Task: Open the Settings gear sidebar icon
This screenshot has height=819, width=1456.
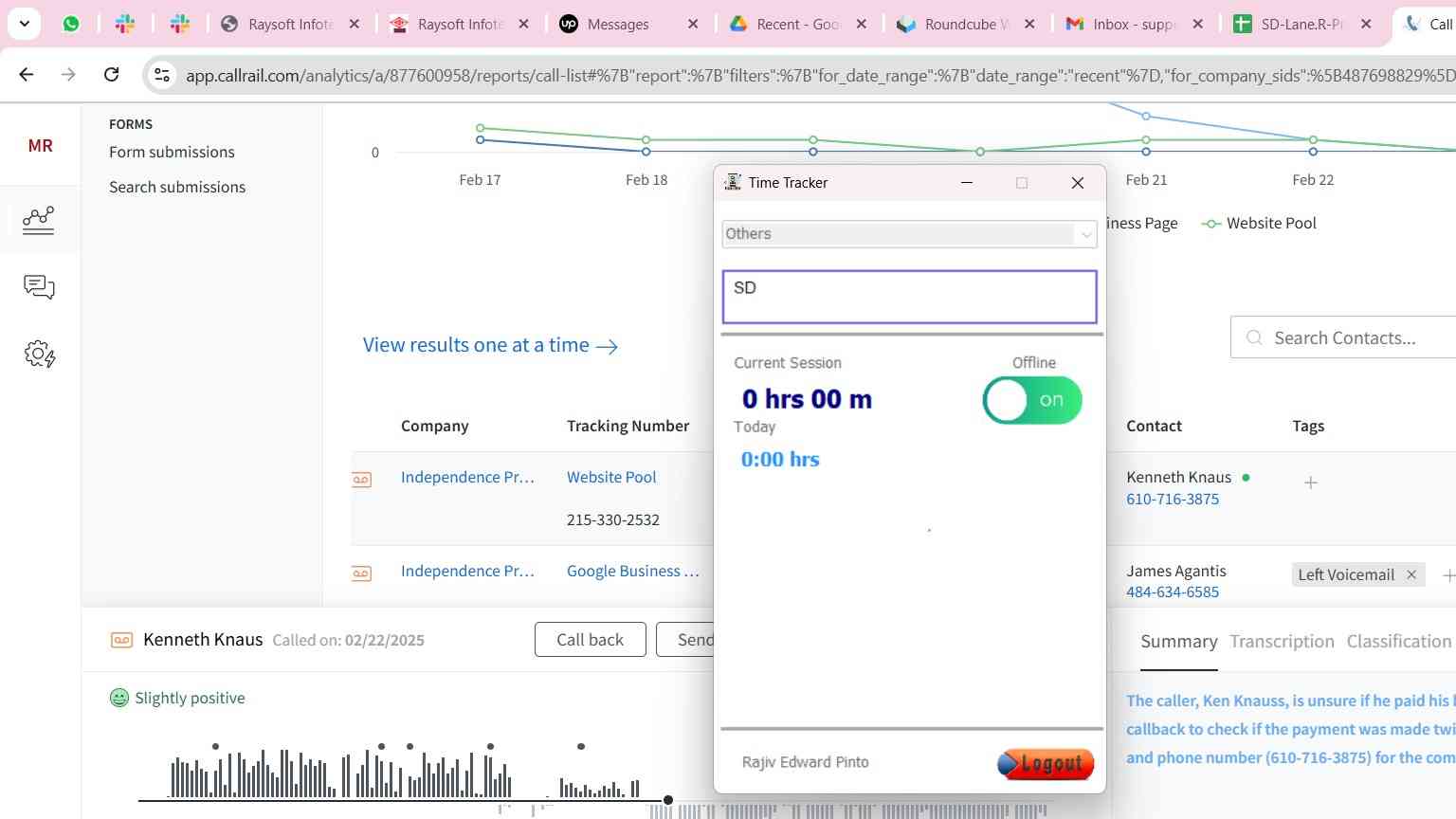Action: pos(39,355)
